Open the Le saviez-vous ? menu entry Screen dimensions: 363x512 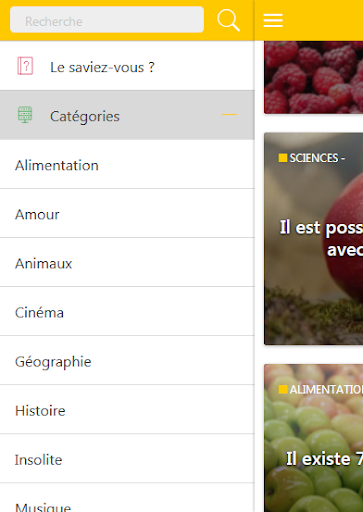pyautogui.click(x=127, y=66)
